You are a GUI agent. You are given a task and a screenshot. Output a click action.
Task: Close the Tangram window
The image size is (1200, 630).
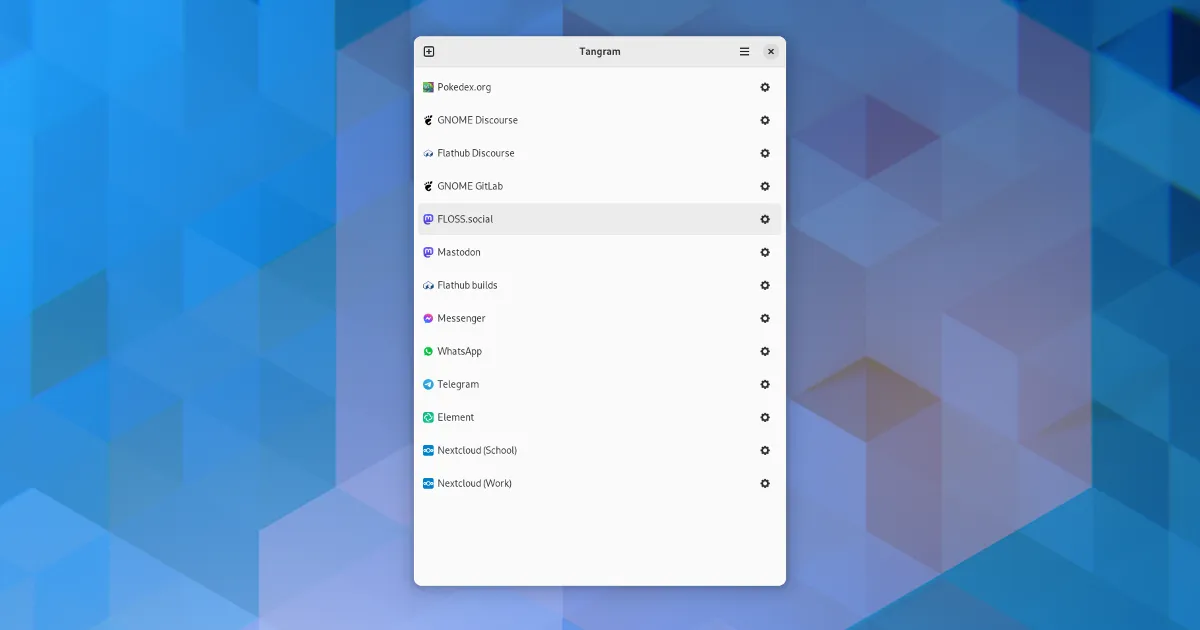point(771,52)
